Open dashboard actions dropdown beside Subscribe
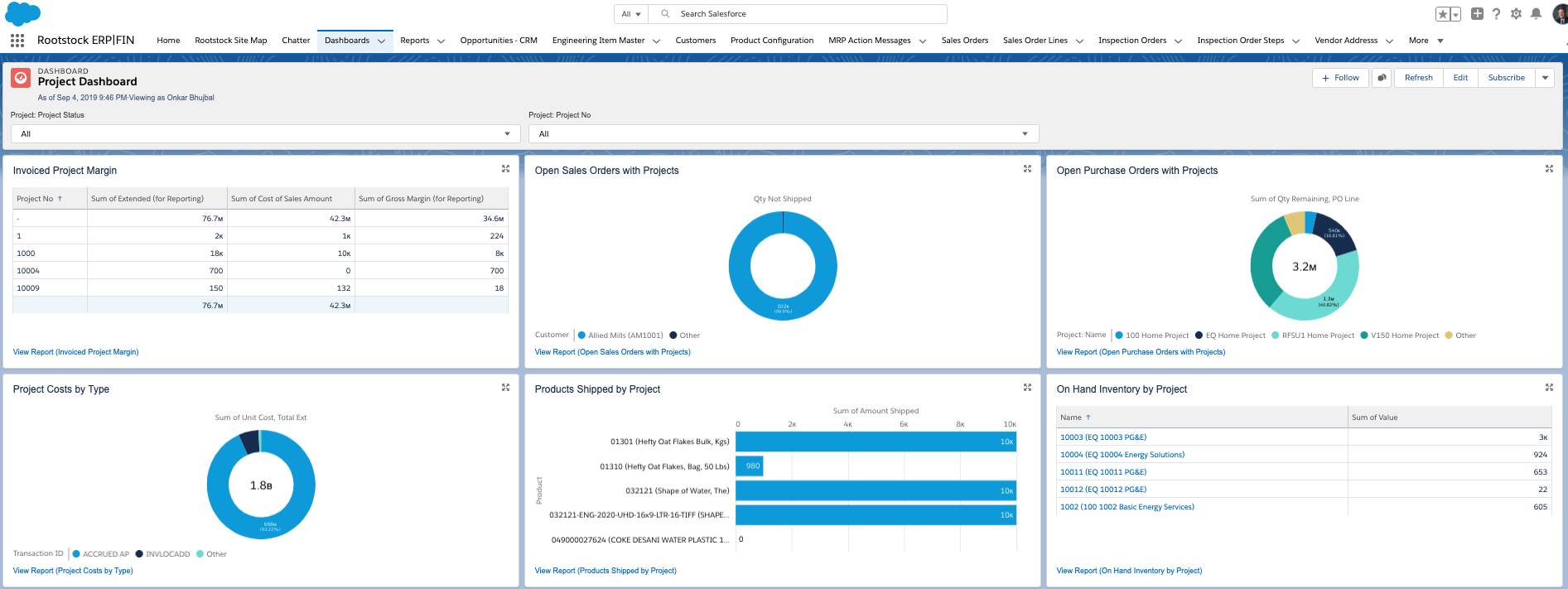This screenshot has height=589, width=1568. 1545,78
